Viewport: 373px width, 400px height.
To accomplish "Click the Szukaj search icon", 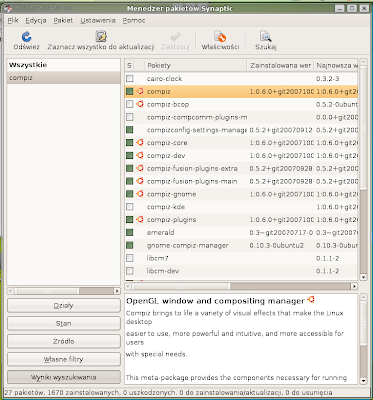I will [266, 37].
